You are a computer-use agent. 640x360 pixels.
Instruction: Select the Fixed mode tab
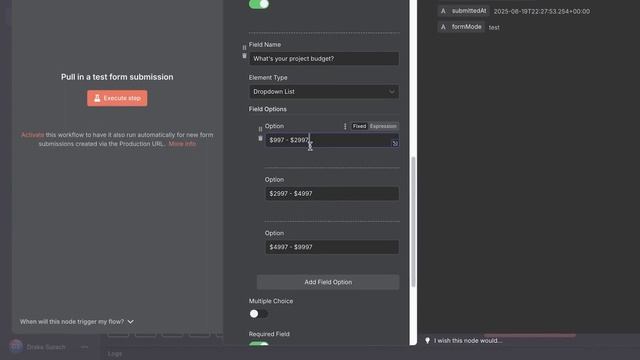click(x=359, y=127)
